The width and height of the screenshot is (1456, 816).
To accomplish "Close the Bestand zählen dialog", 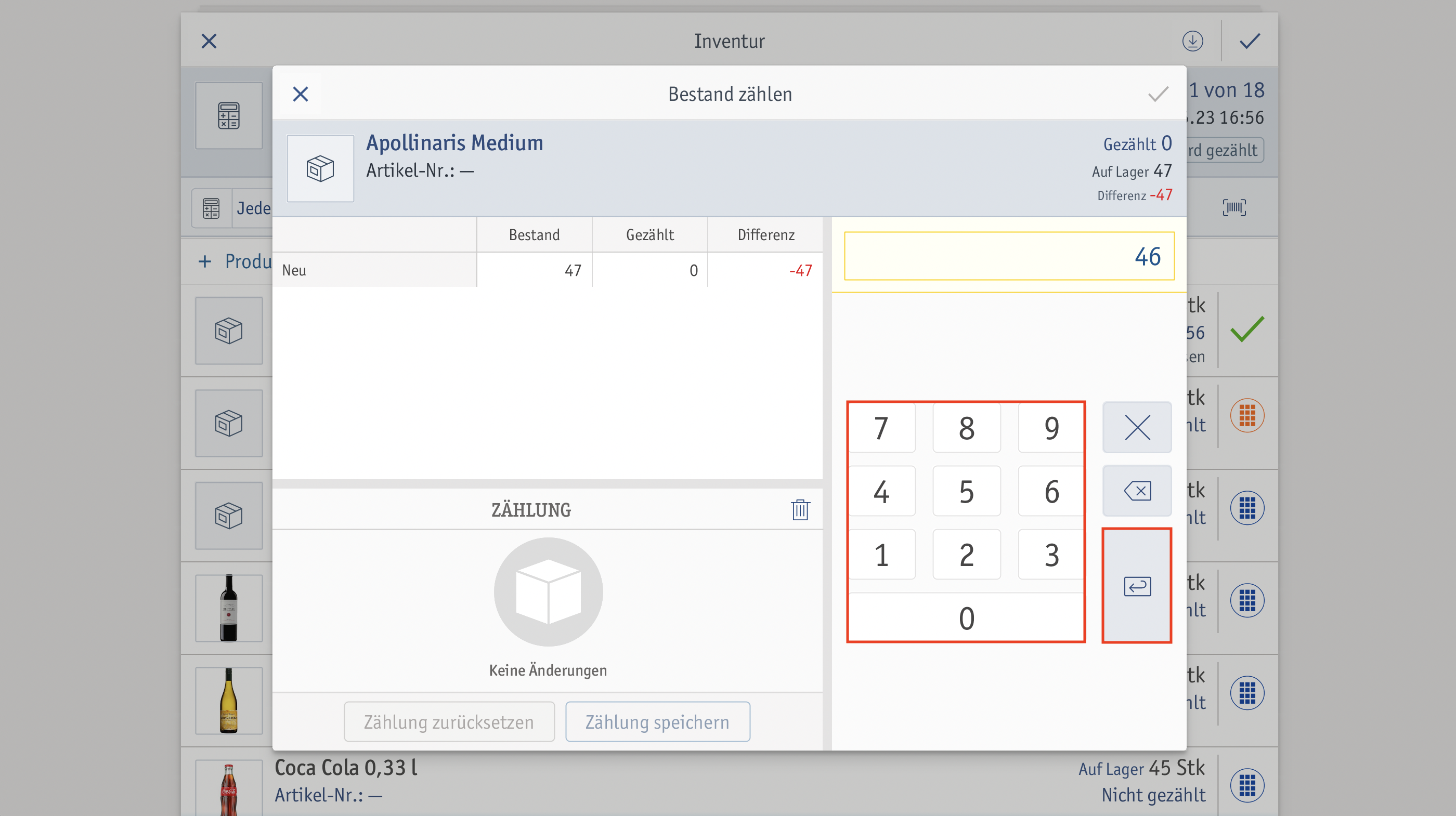I will pos(300,94).
